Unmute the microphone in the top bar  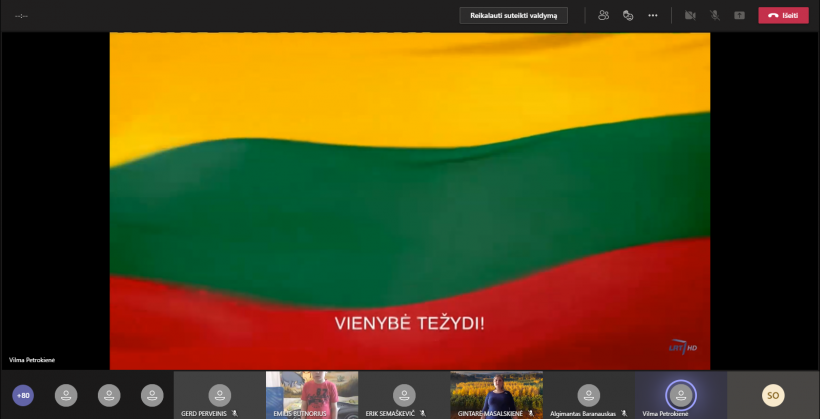point(715,15)
